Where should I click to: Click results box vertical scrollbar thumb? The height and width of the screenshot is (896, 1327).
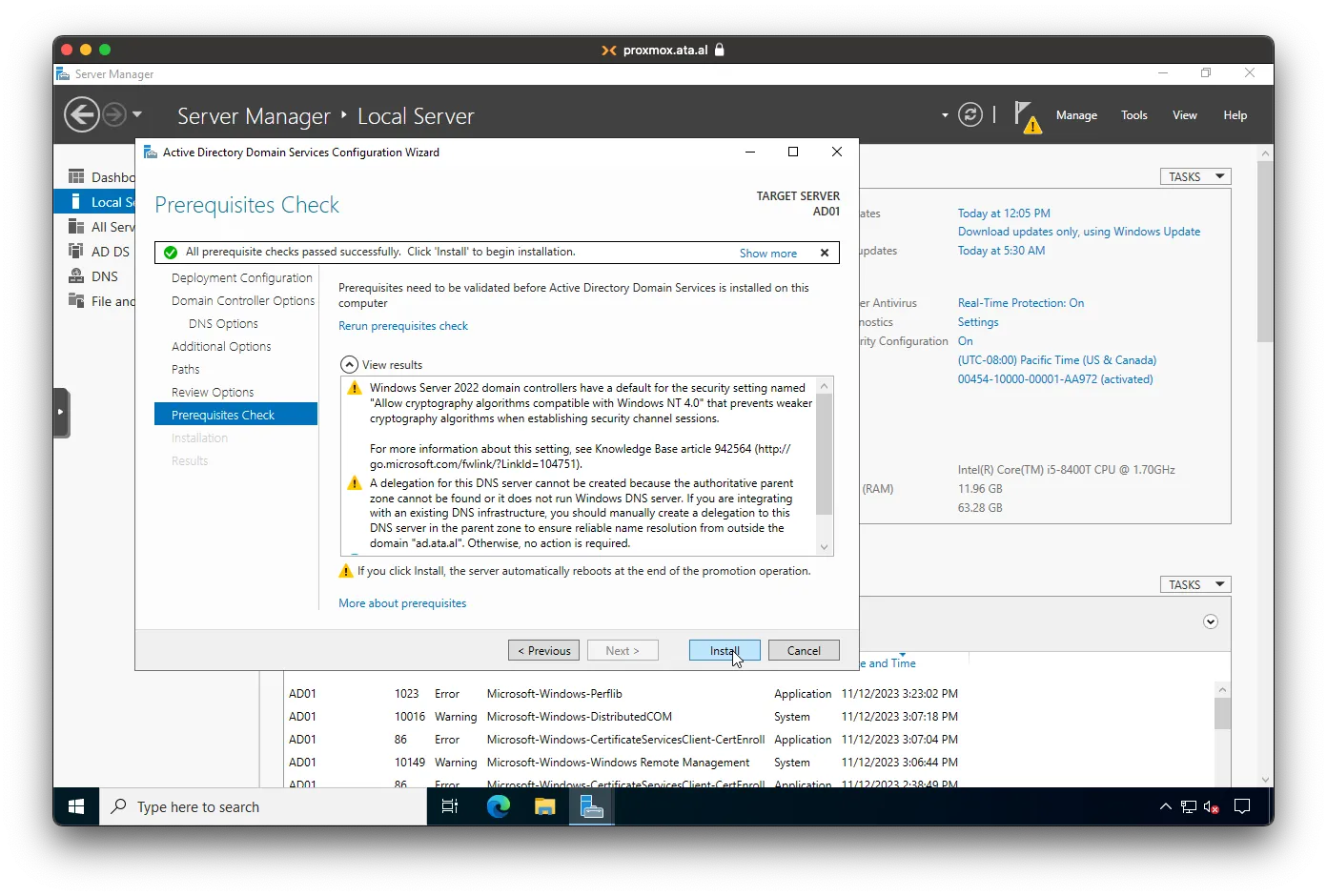point(825,455)
